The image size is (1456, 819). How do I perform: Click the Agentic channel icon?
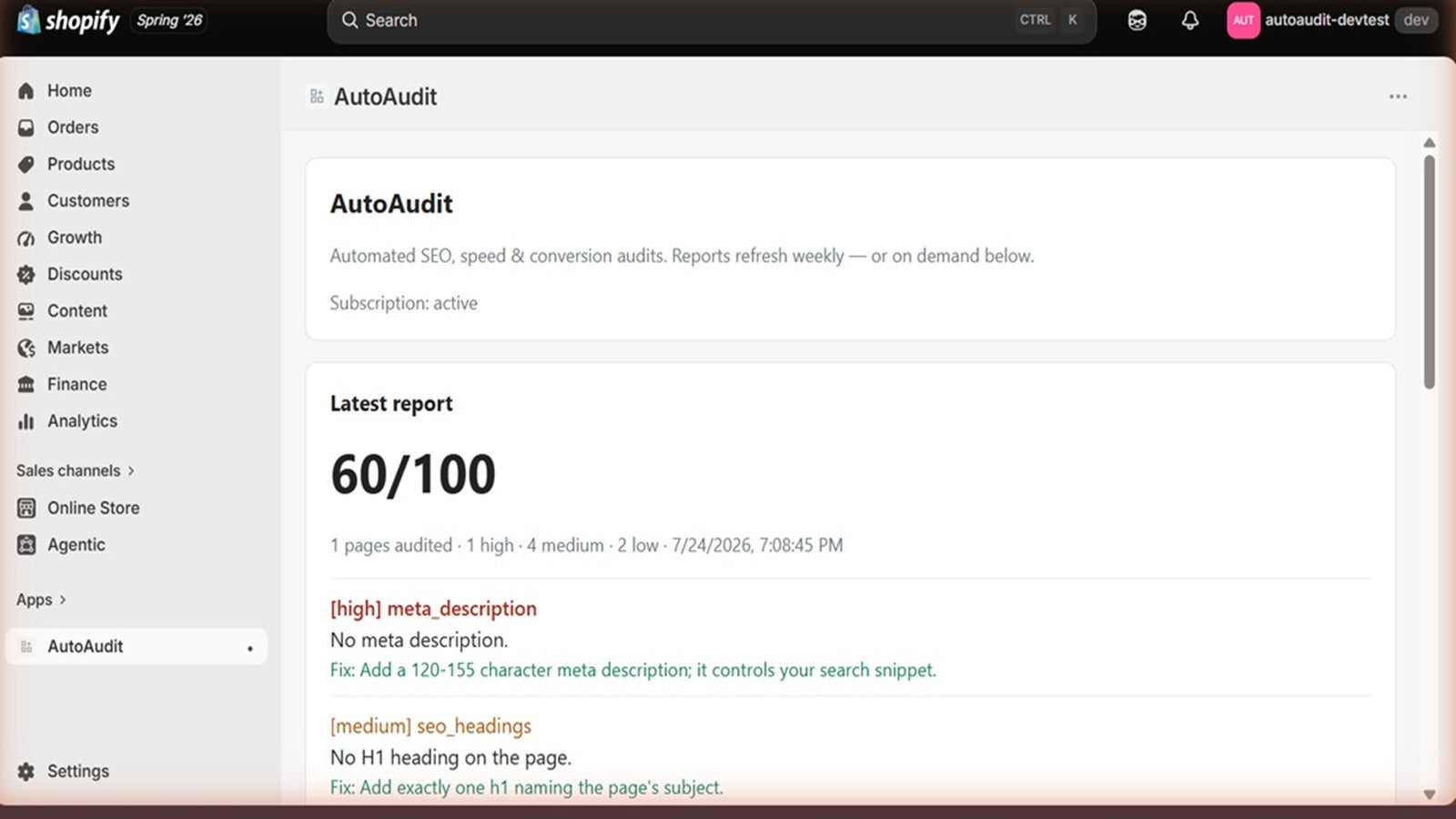pos(26,545)
